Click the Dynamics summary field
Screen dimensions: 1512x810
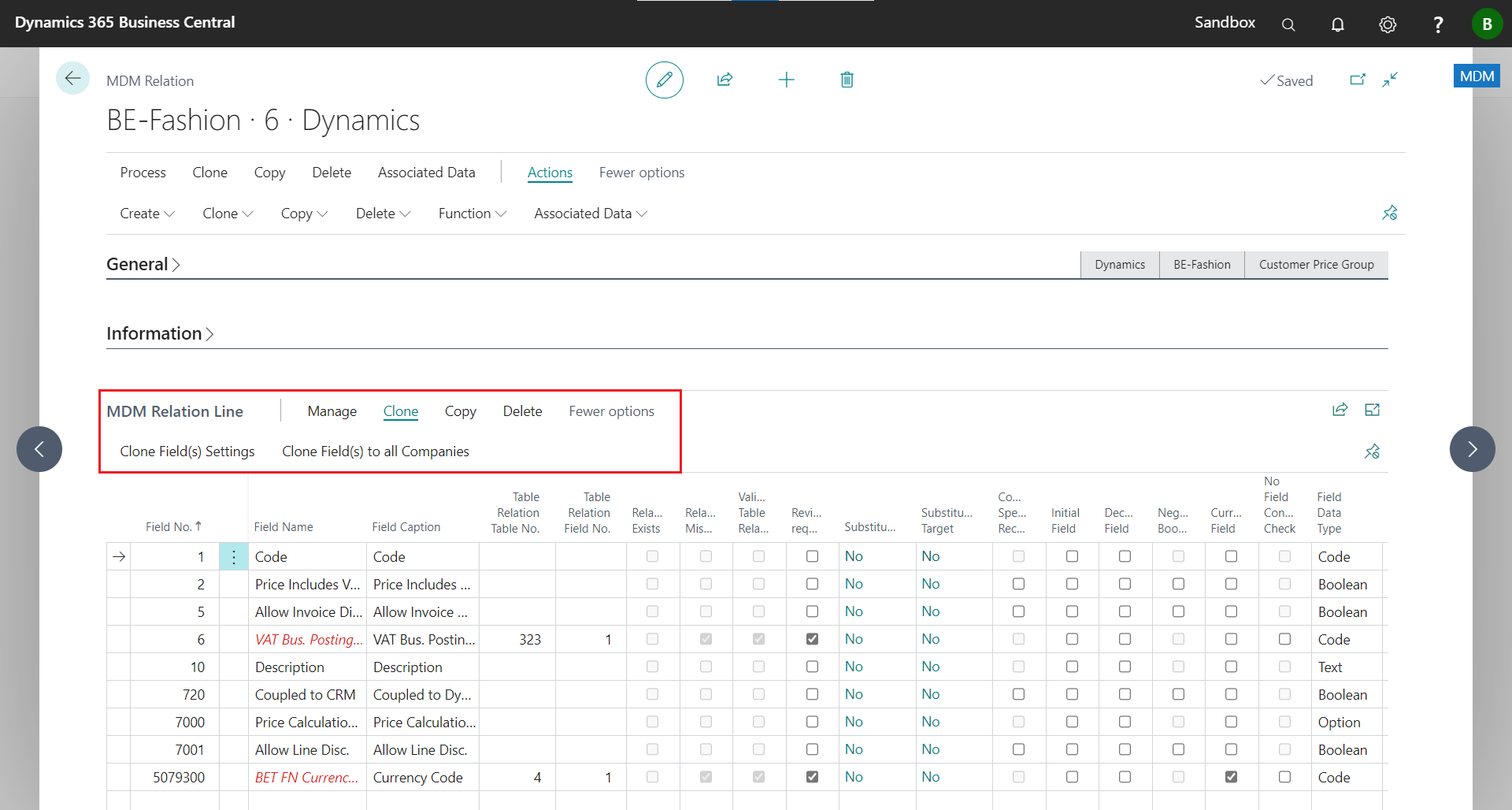[x=1119, y=265]
